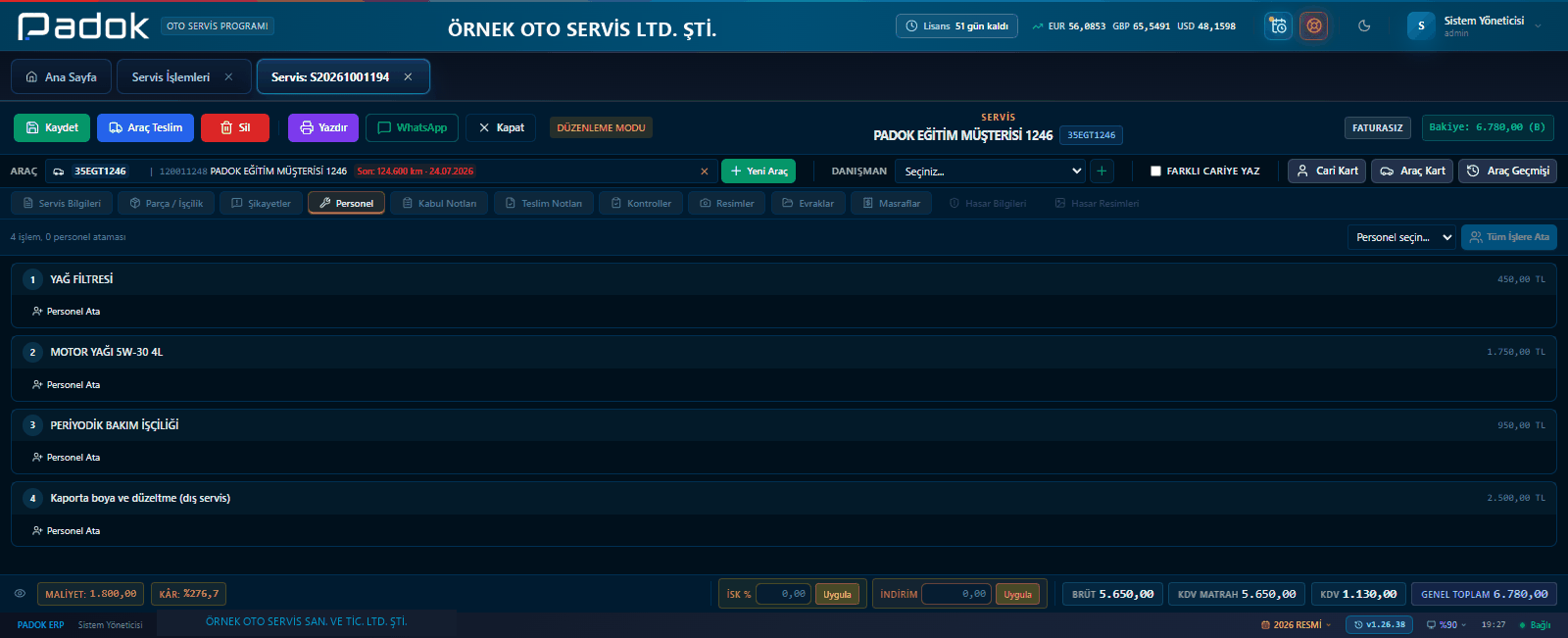Enable Farklı Cariye Yaz checkbox
This screenshot has width=1568, height=638.
(1155, 172)
